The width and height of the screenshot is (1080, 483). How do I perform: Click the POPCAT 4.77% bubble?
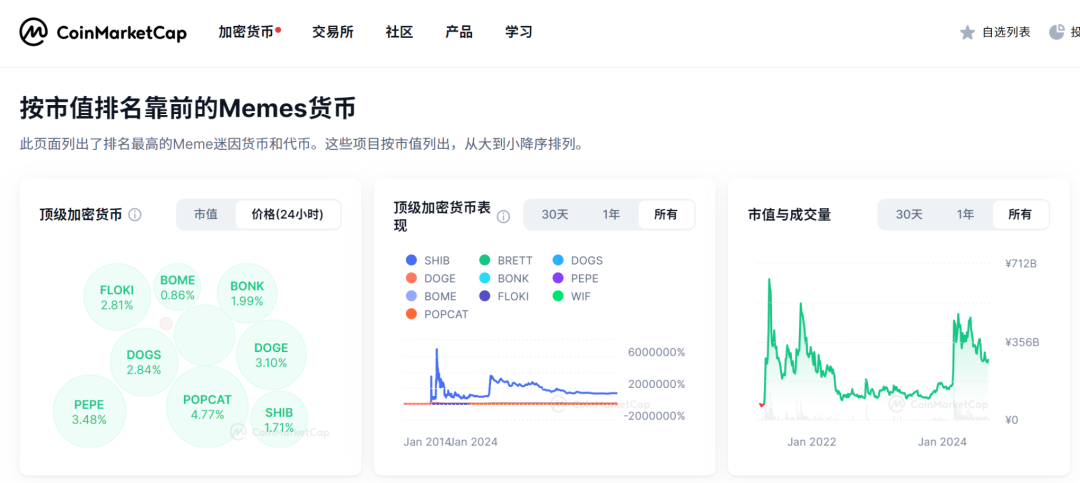click(207, 406)
